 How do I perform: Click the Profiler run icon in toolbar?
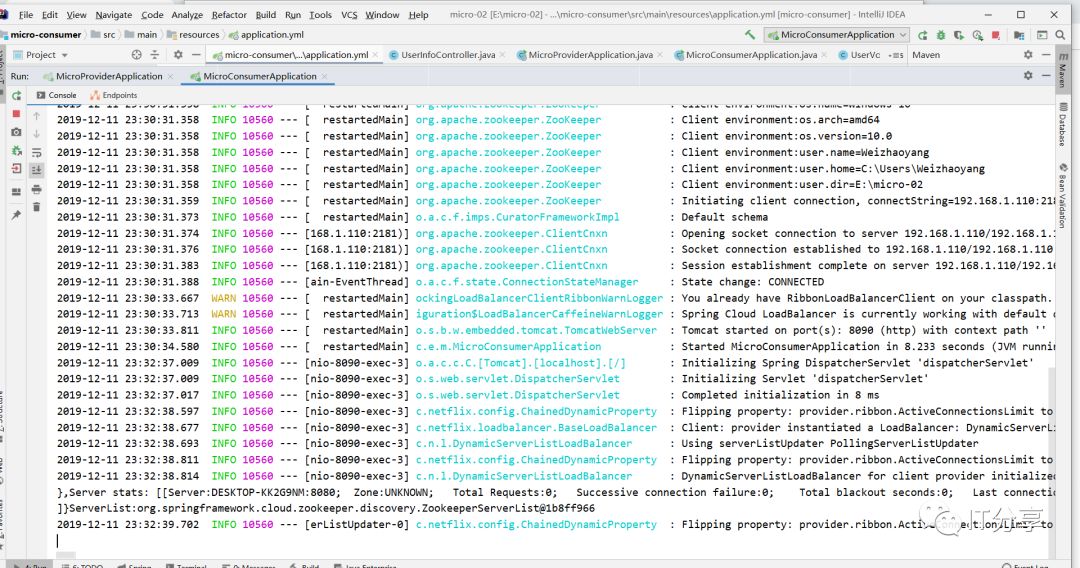click(x=977, y=34)
